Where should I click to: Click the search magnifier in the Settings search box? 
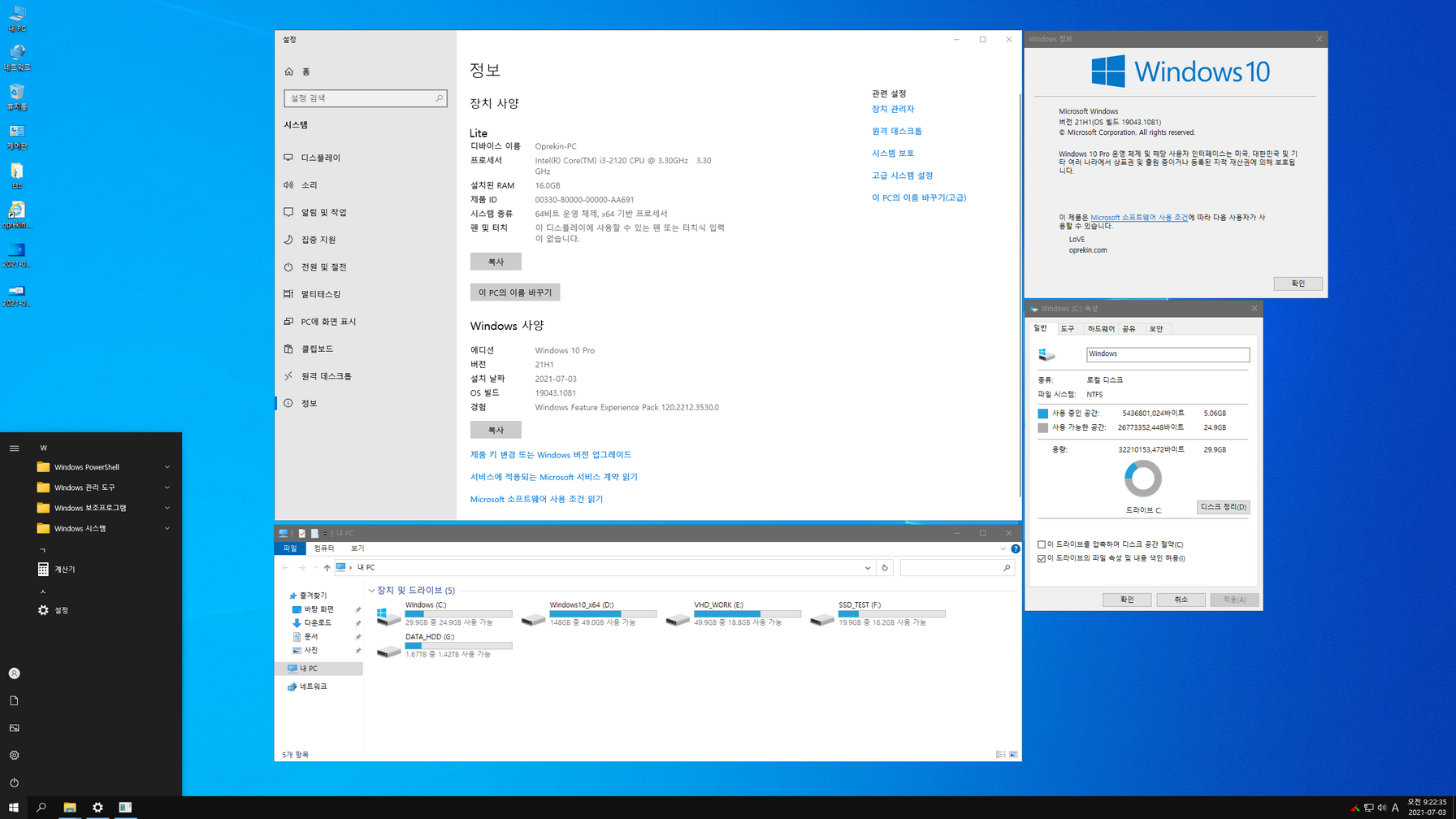(439, 98)
